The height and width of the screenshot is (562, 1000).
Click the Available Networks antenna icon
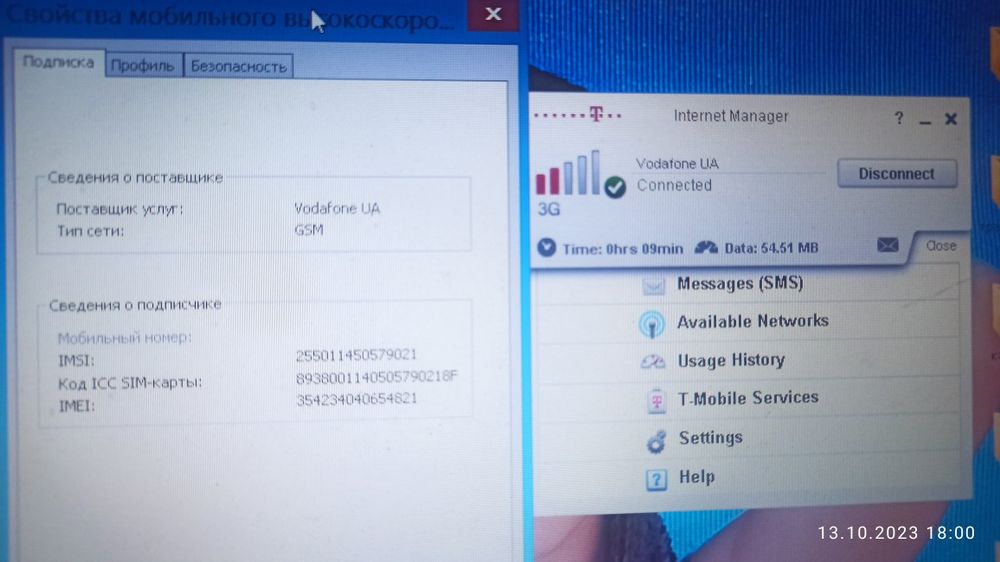[652, 323]
